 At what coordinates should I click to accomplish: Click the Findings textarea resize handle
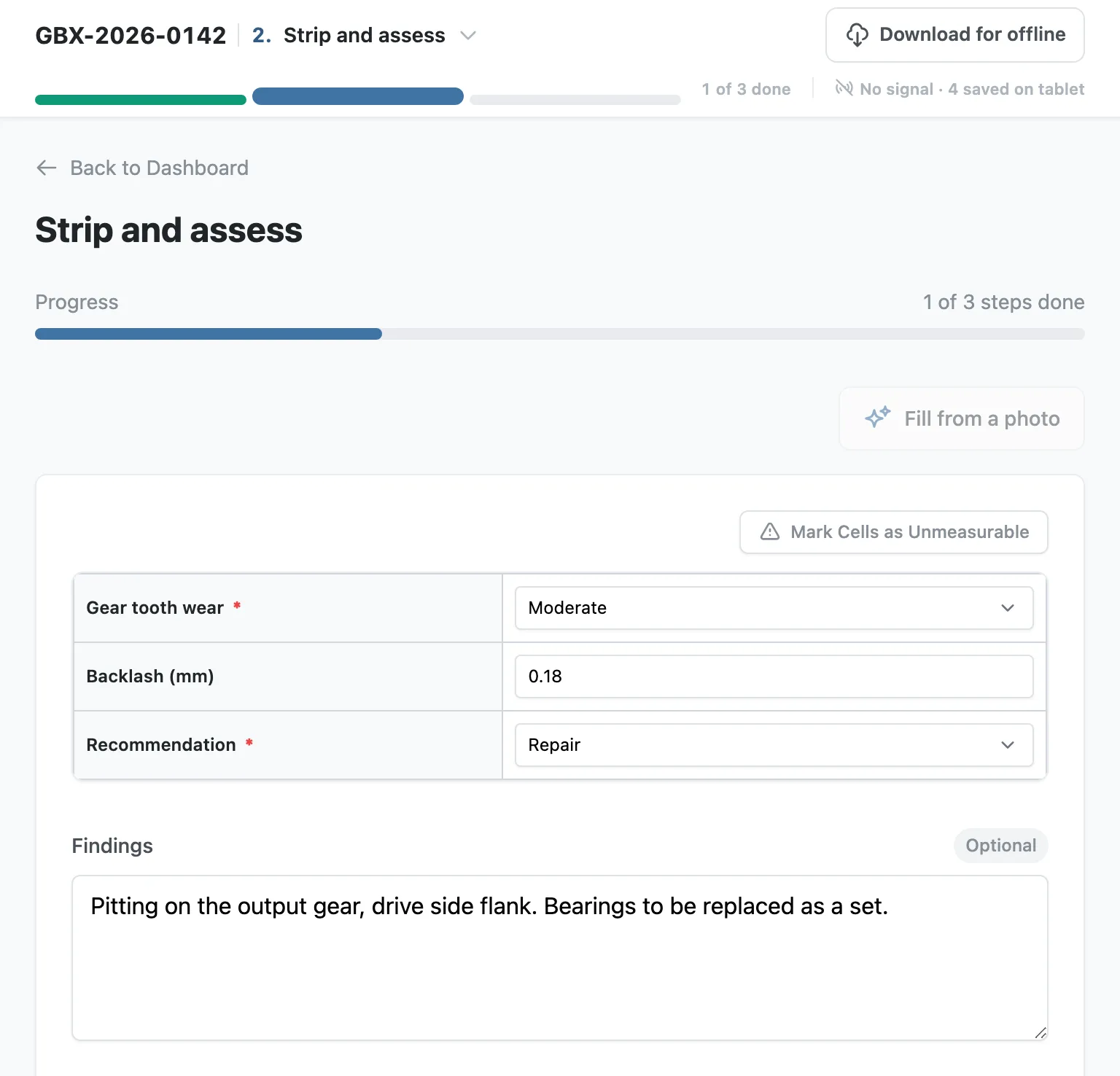(x=1041, y=1033)
